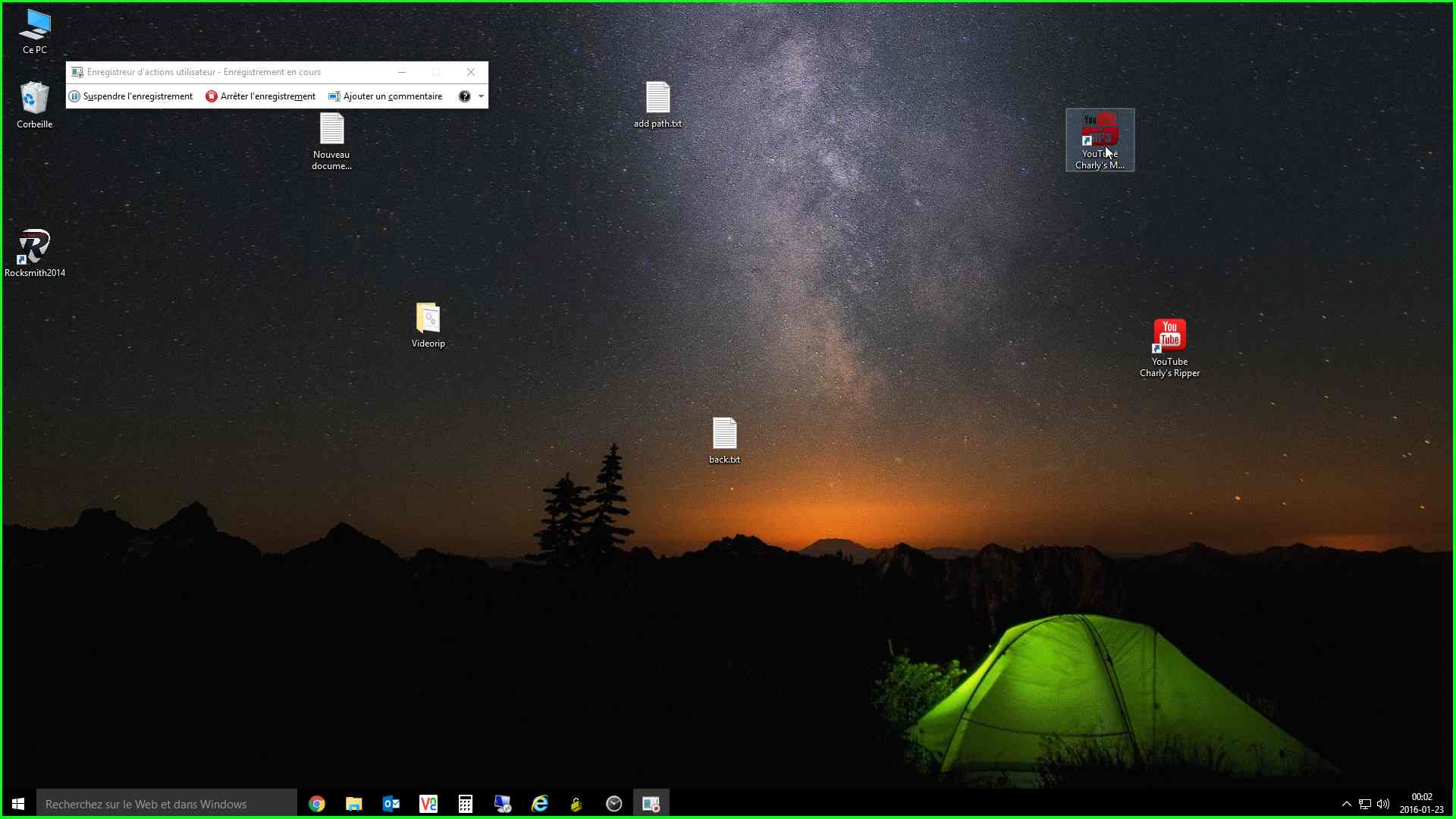This screenshot has height=819, width=1456.
Task: Click Ajouter un commentaire
Action: click(x=385, y=96)
